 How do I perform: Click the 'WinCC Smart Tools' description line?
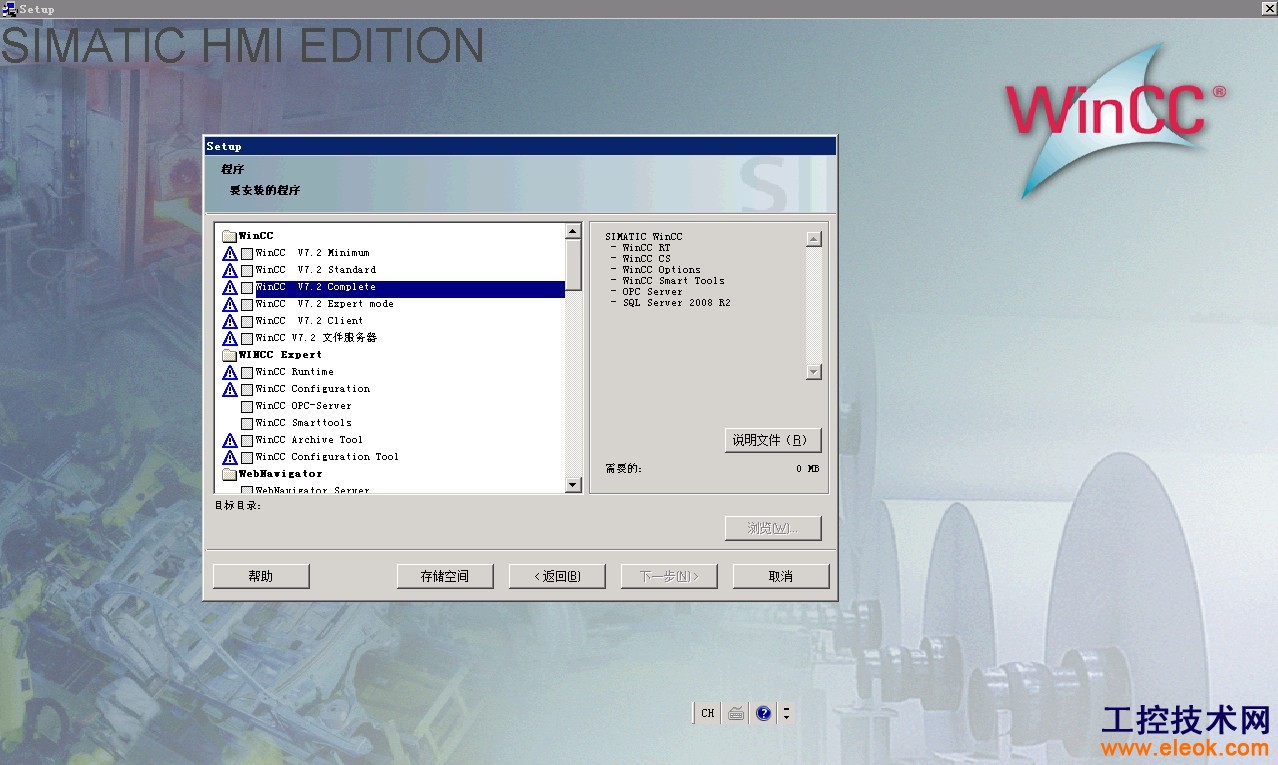tap(673, 281)
